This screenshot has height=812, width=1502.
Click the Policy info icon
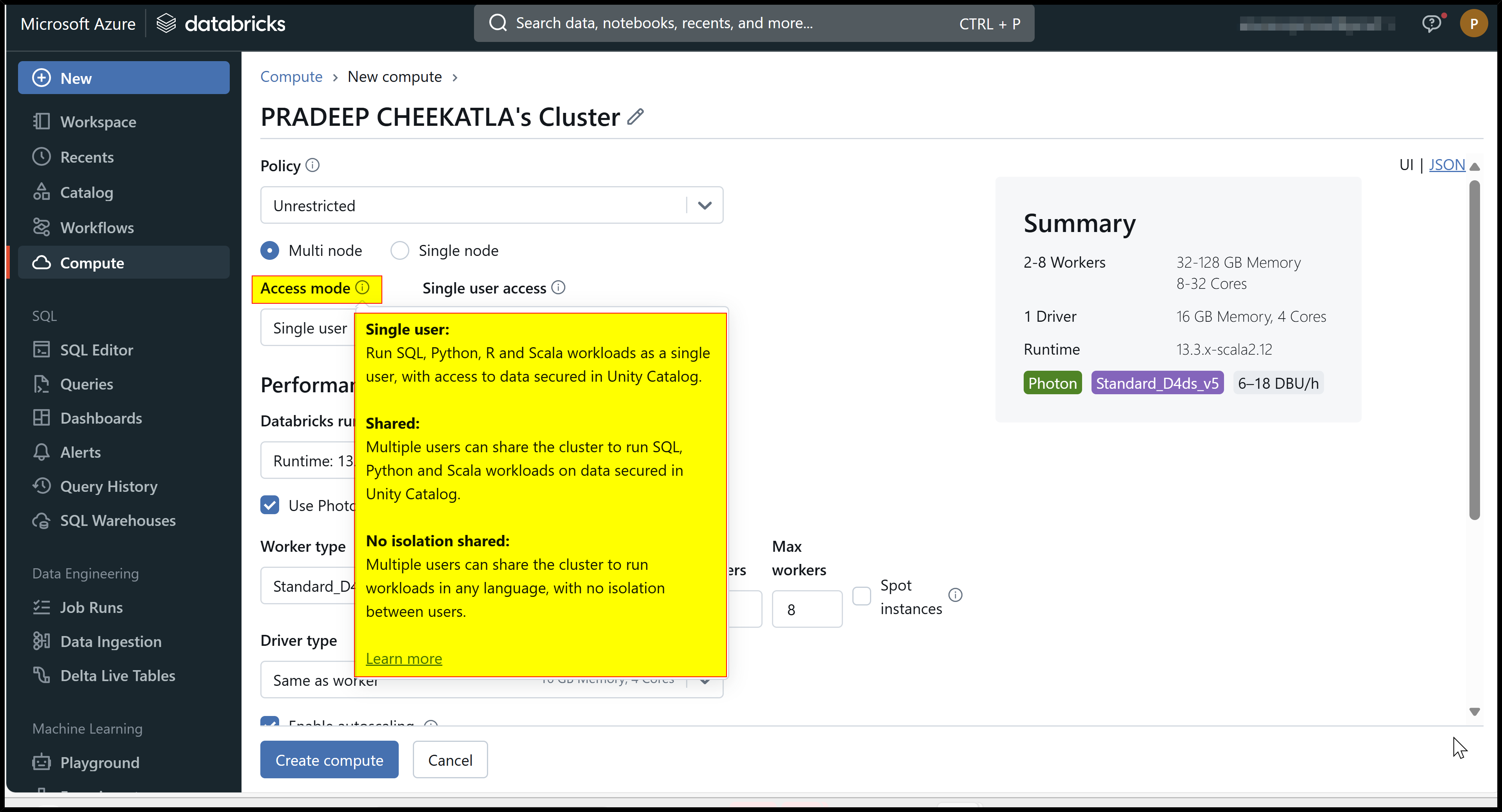(x=312, y=165)
